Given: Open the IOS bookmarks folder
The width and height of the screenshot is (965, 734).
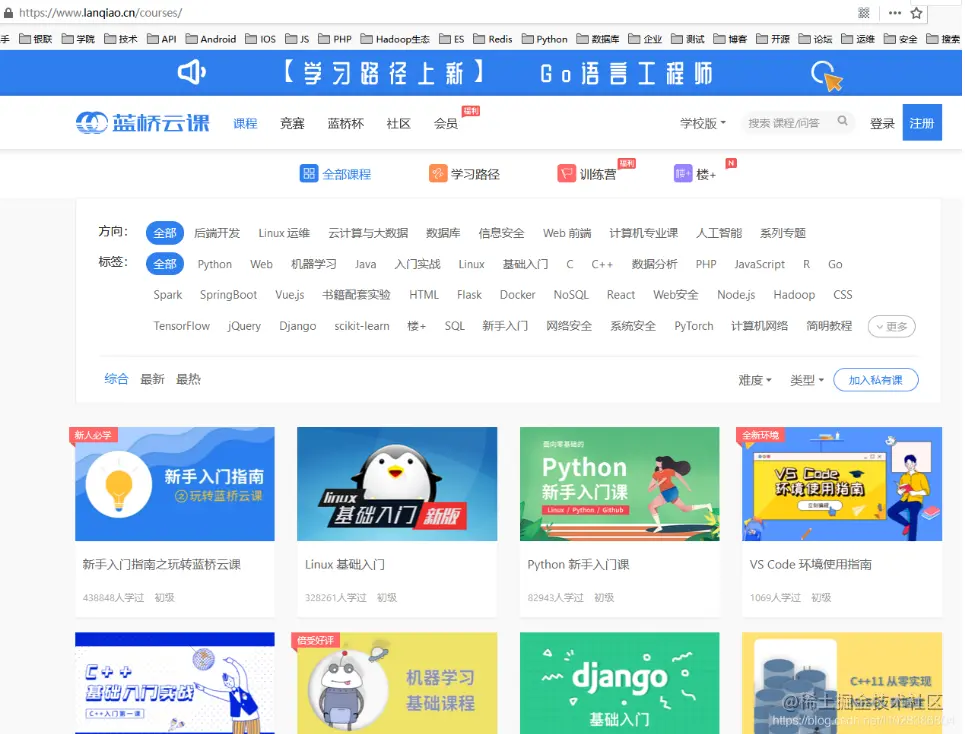Looking at the screenshot, I should click(260, 39).
